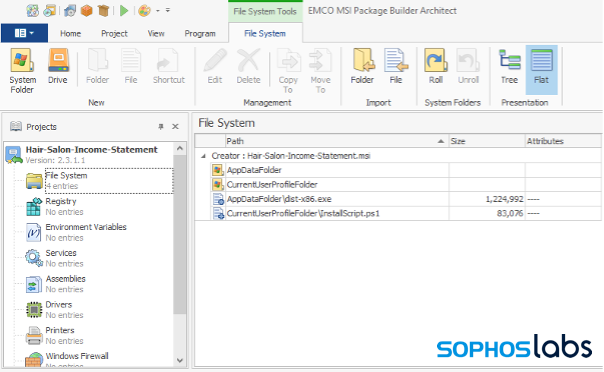Screen dimensions: 604x372
Task: Click the second quick toolbar icon
Action: coord(49,11)
